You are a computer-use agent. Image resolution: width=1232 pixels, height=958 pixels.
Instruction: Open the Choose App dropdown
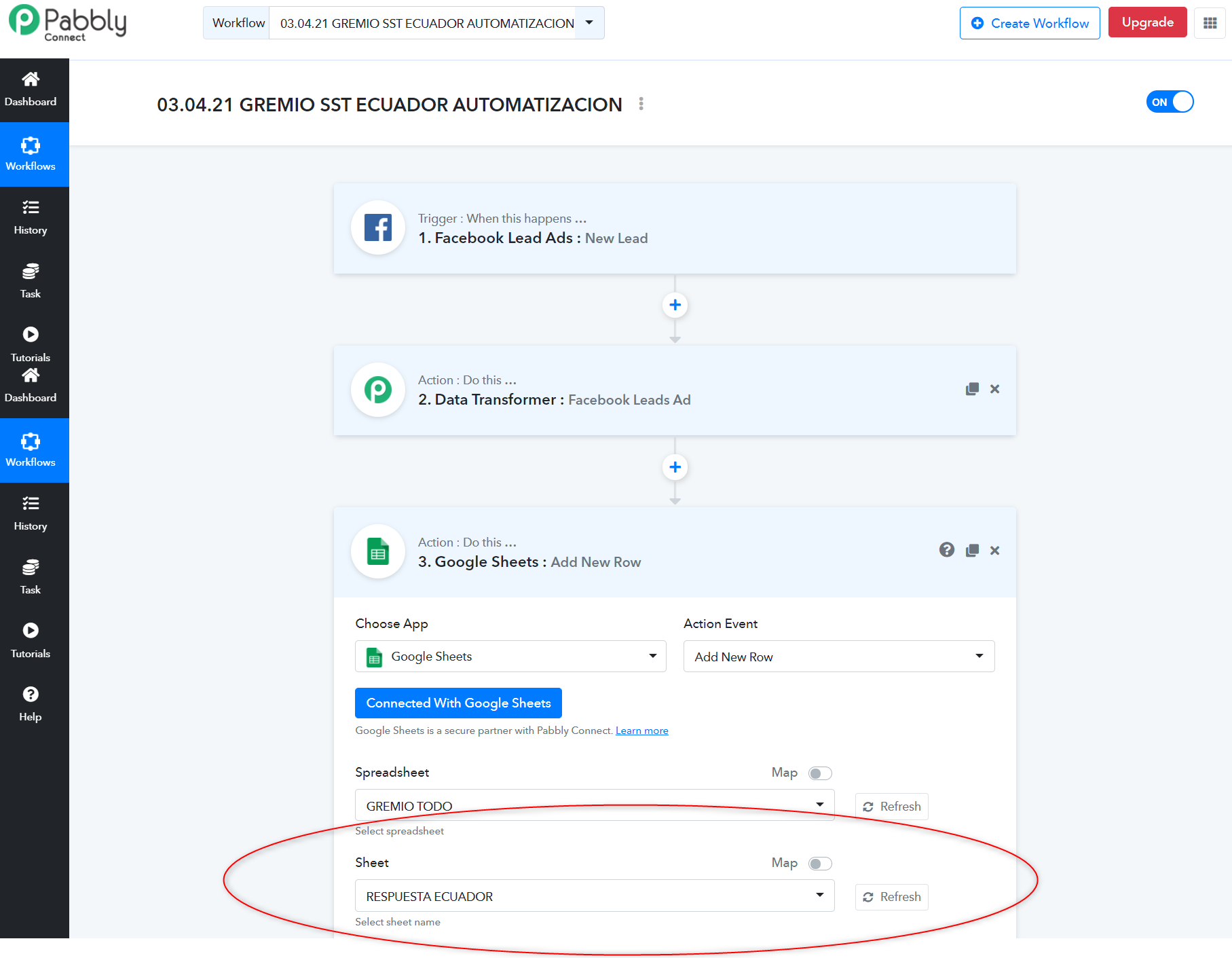(x=510, y=657)
